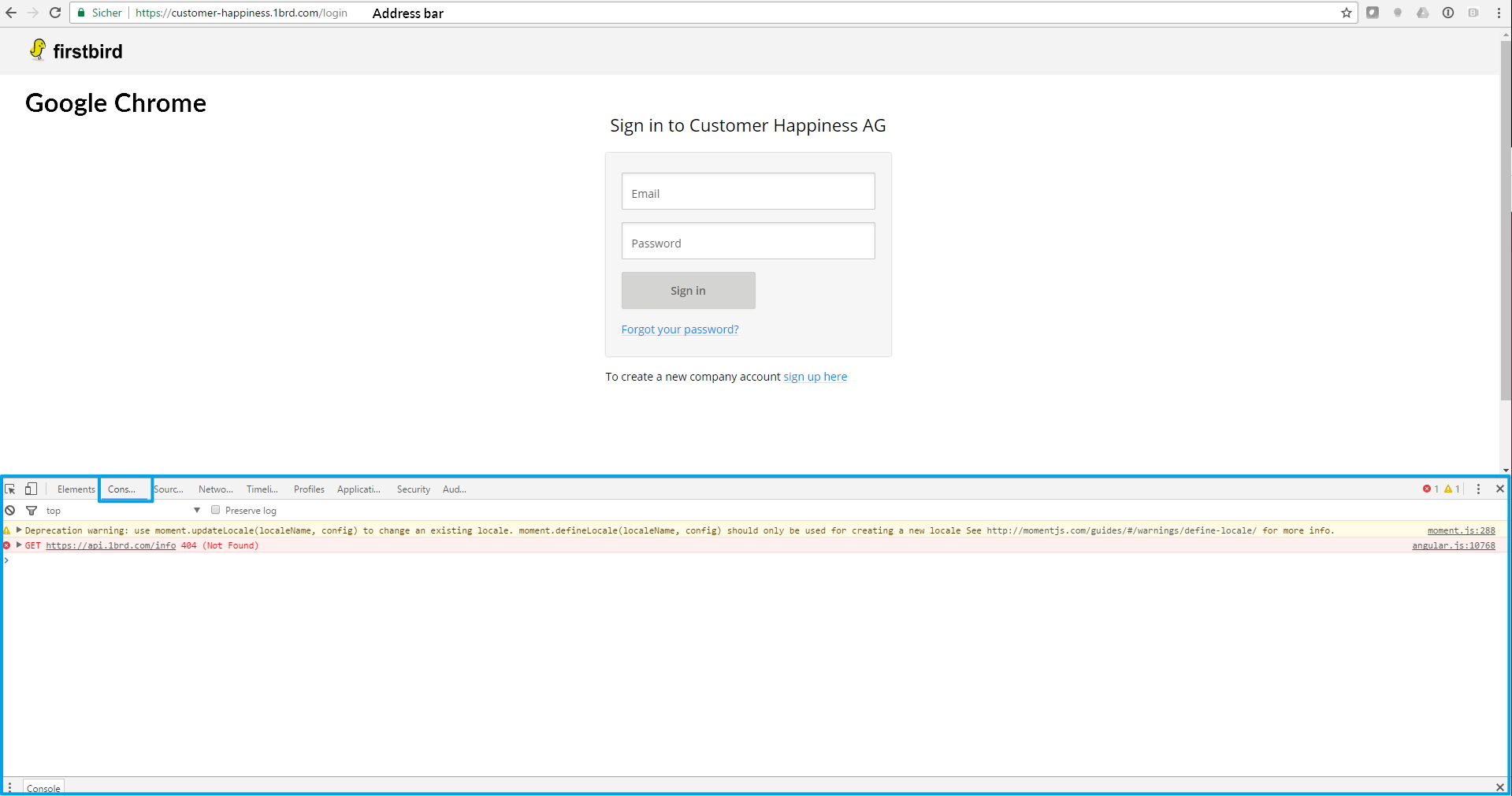Image resolution: width=1512 pixels, height=796 pixels.
Task: Switch to the Audits tab
Action: [x=455, y=489]
